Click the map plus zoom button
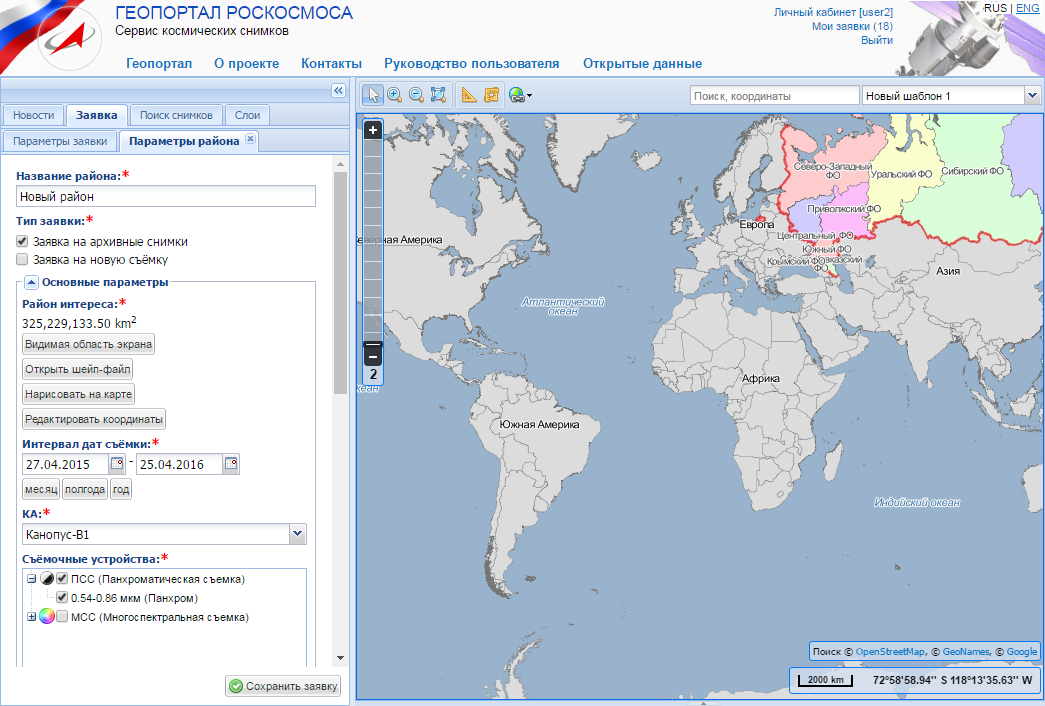 coord(373,130)
